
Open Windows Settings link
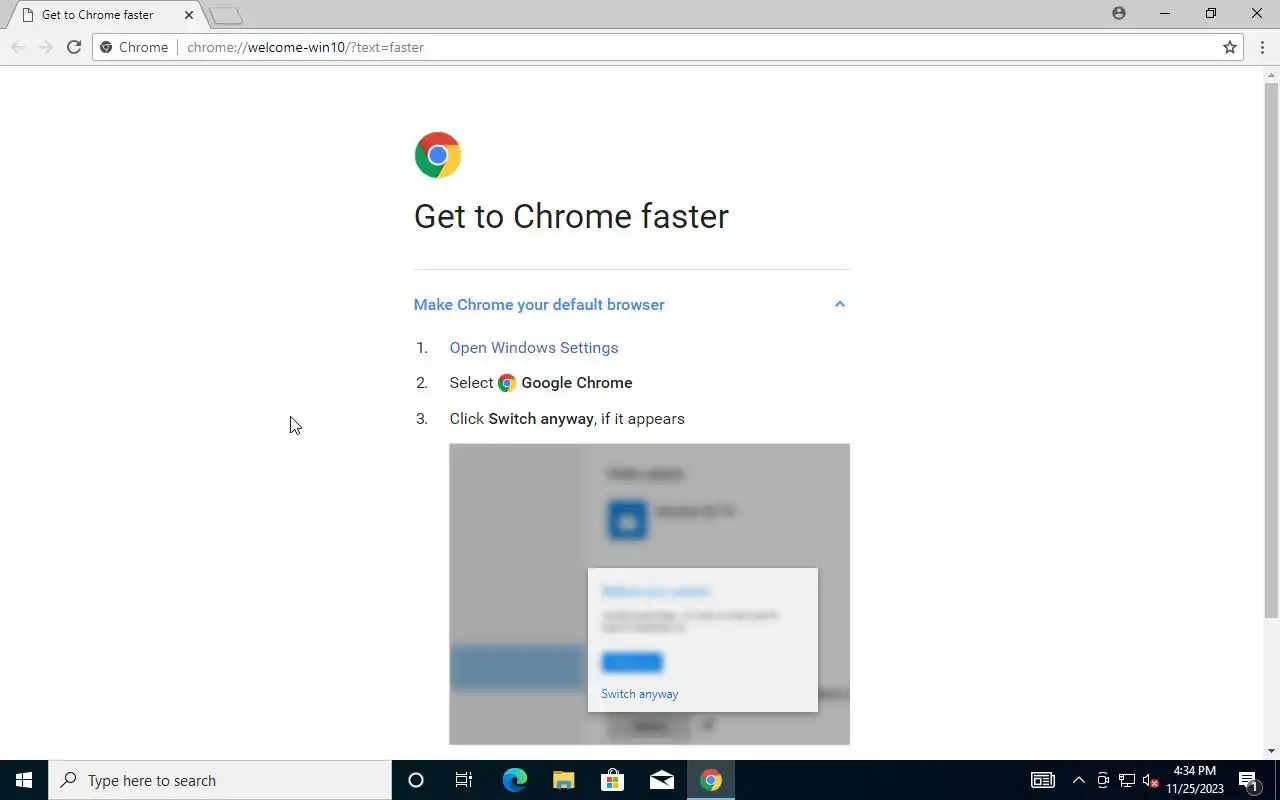pyautogui.click(x=534, y=348)
